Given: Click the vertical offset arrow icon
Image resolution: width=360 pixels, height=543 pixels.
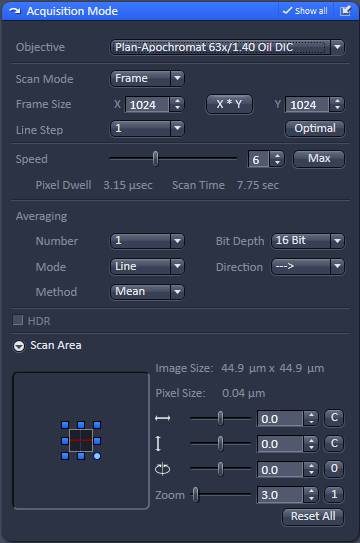Looking at the screenshot, I should (x=158, y=443).
